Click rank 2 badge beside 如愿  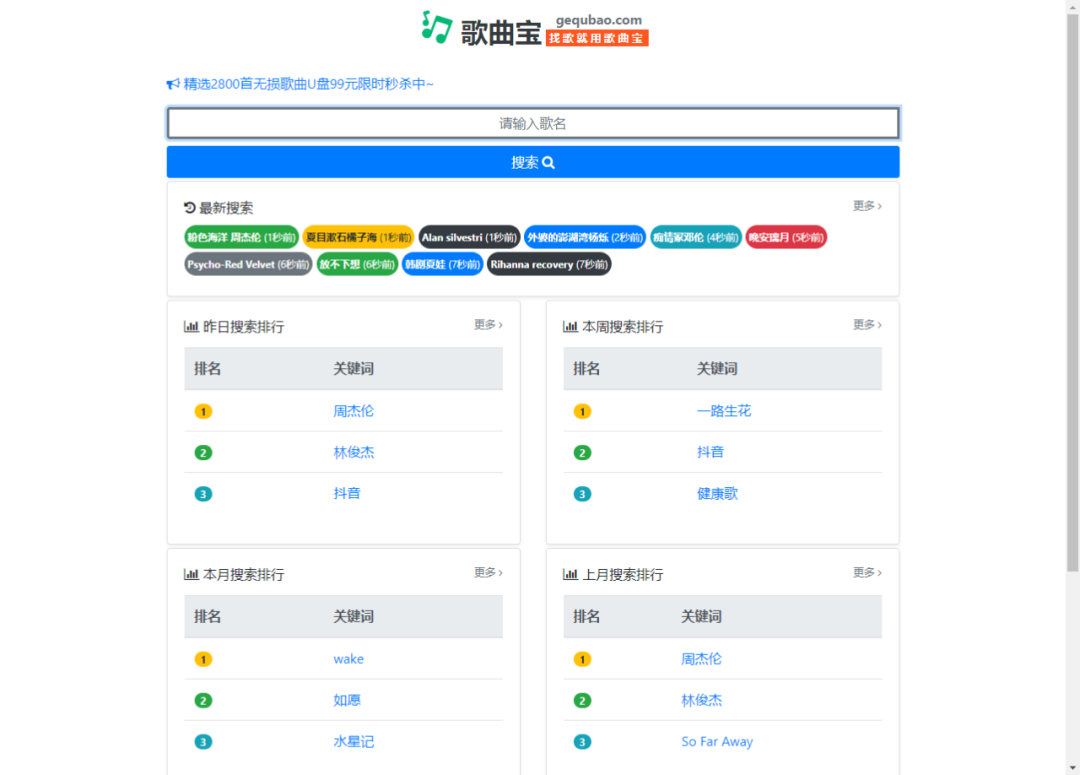(203, 701)
